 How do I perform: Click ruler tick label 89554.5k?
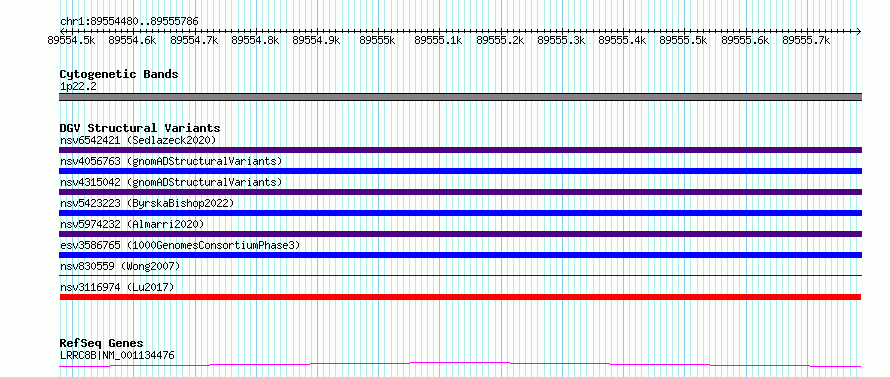click(x=71, y=40)
